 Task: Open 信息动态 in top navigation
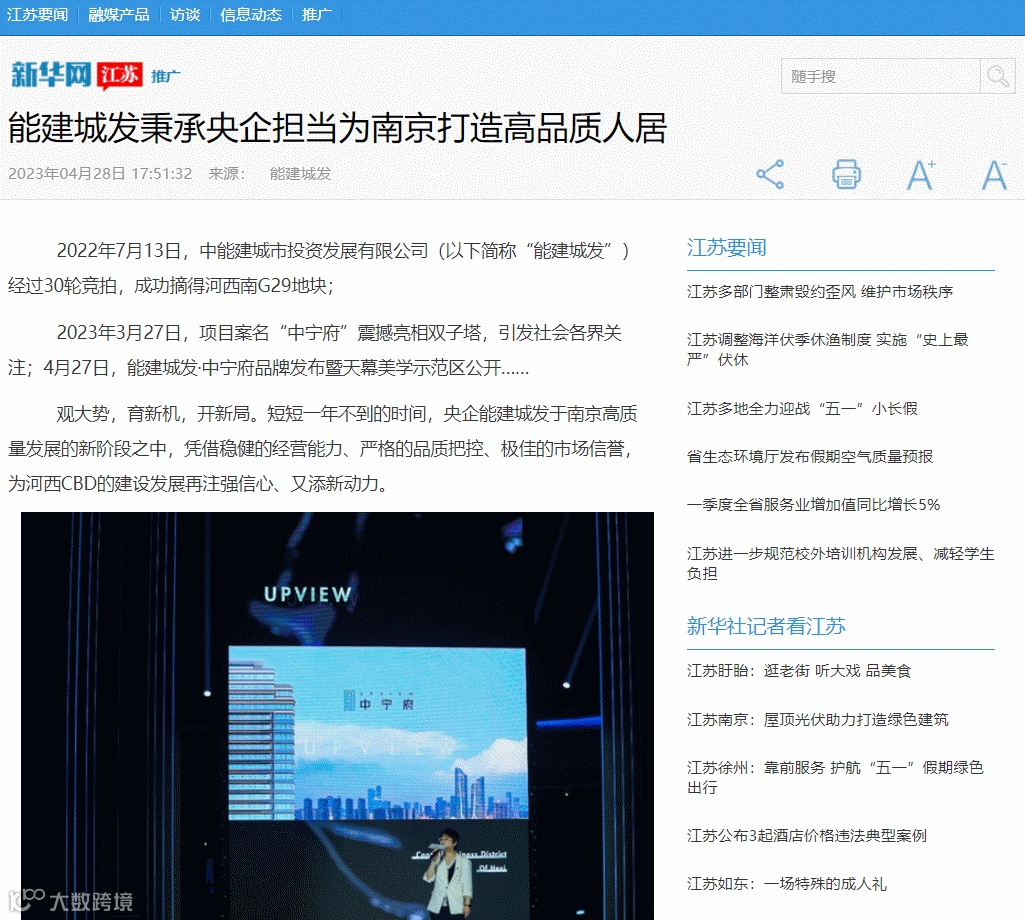251,14
